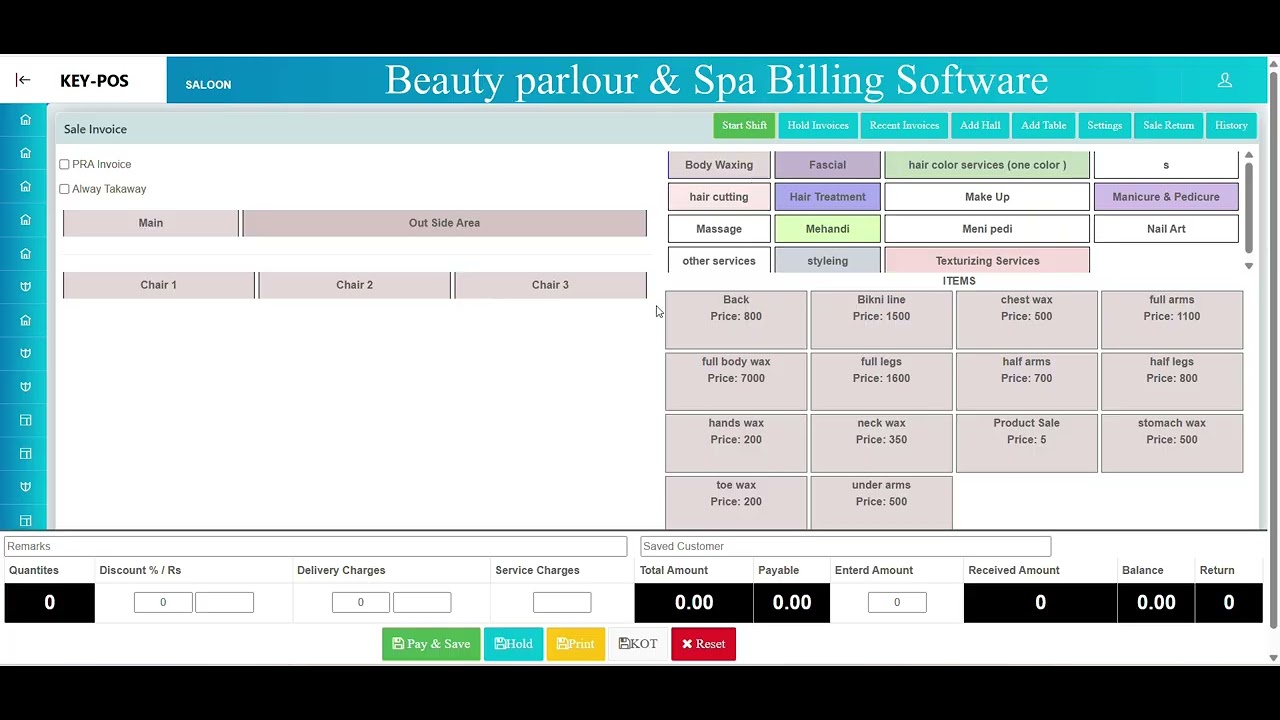
Task: Select the Make Up category
Action: pyautogui.click(x=987, y=197)
